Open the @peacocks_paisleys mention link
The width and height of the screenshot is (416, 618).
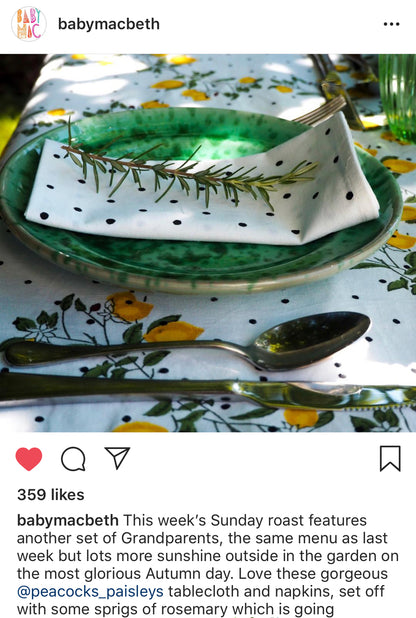pos(90,592)
